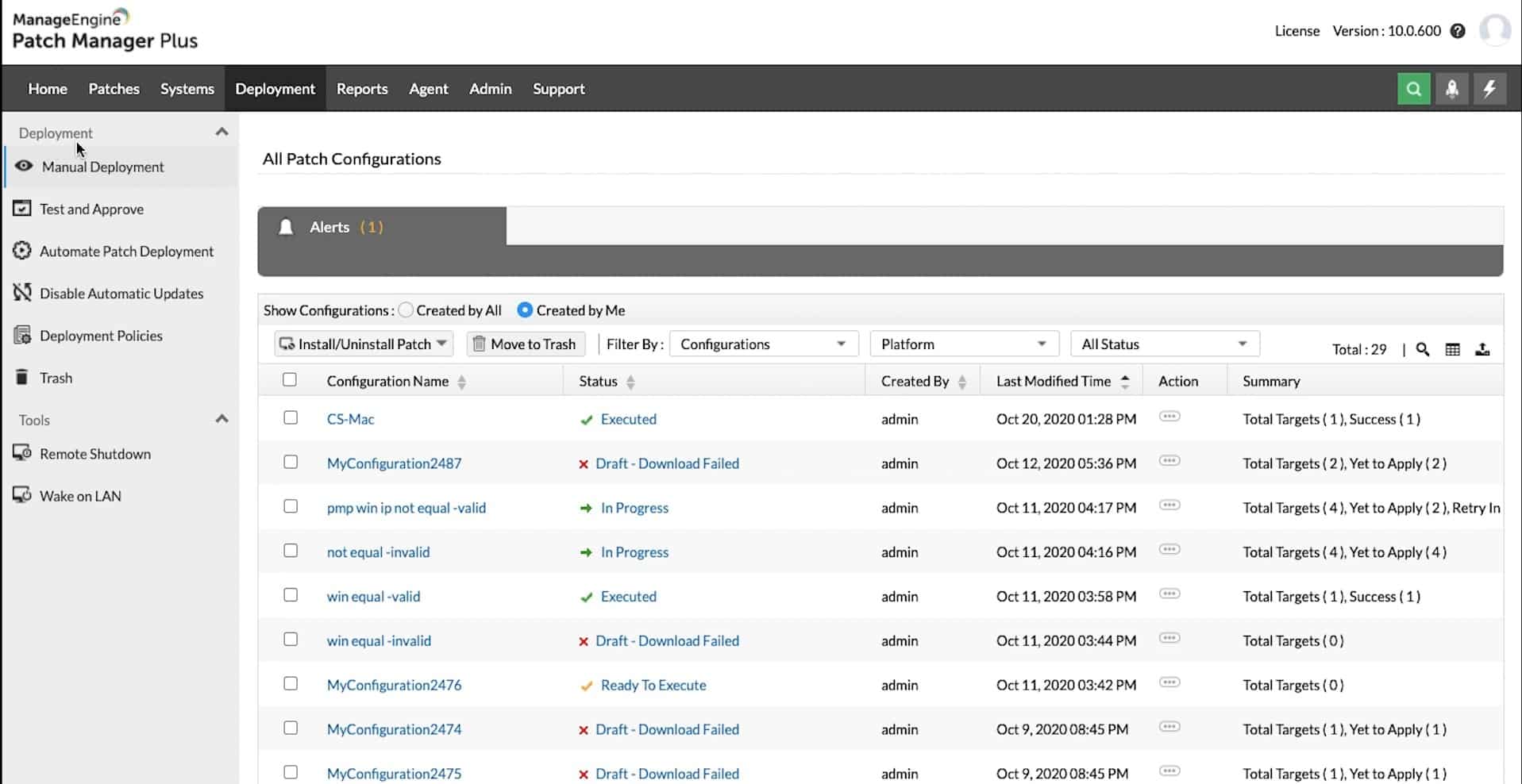Open action menu for MyConfiguration2476 row
The width and height of the screenshot is (1522, 784).
click(1169, 683)
